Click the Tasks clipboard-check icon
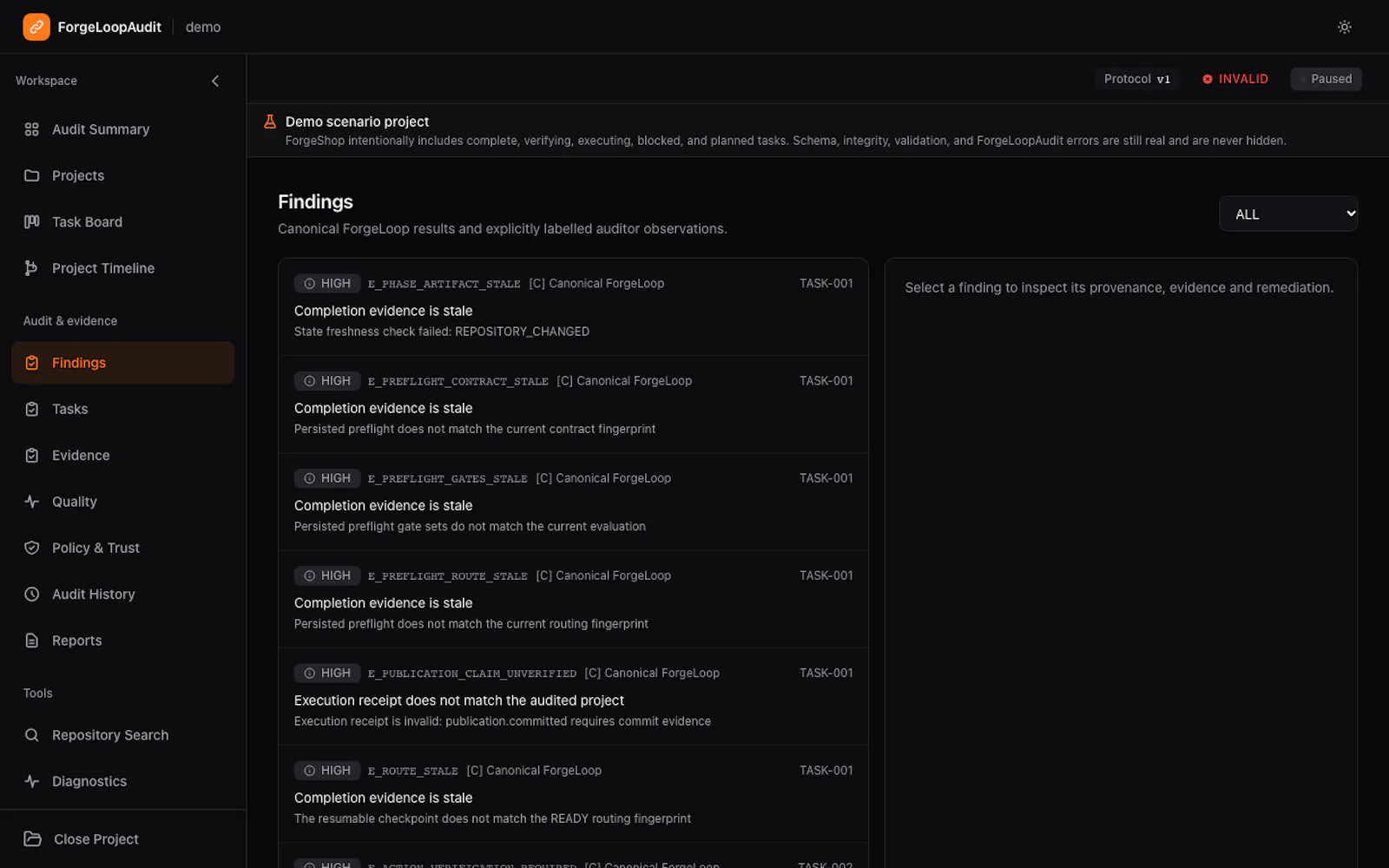This screenshot has width=1389, height=868. [x=32, y=409]
